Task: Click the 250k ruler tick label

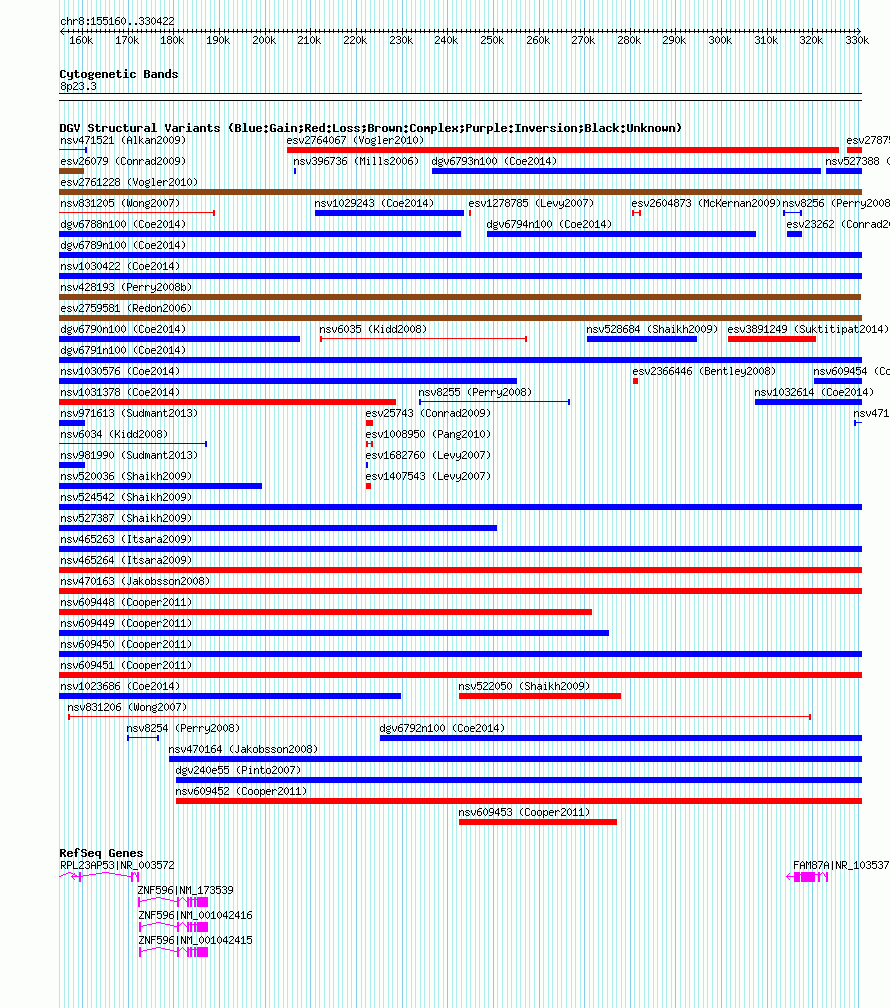Action: click(x=492, y=40)
